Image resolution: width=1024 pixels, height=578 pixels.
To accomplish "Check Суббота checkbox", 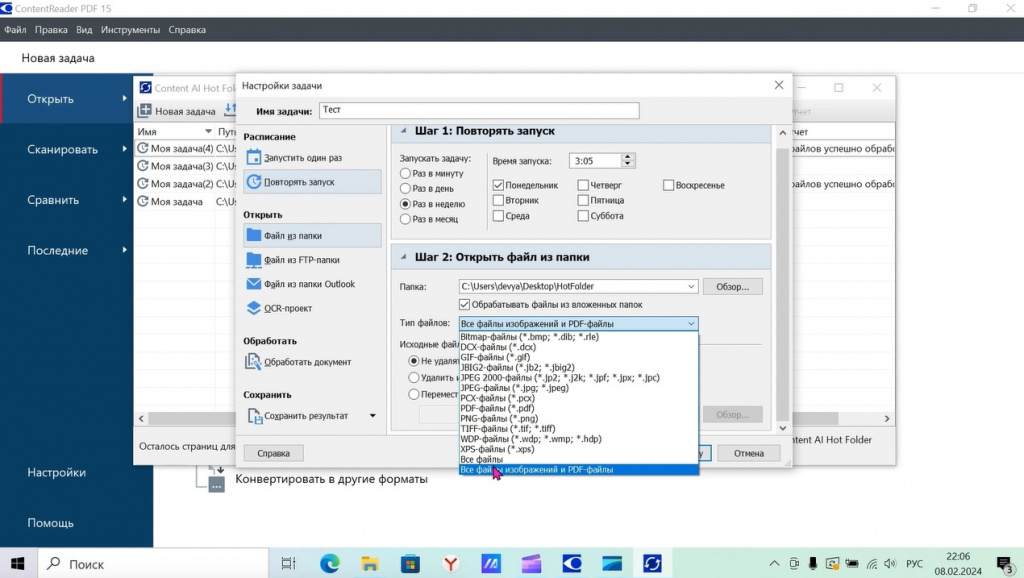I will (583, 216).
